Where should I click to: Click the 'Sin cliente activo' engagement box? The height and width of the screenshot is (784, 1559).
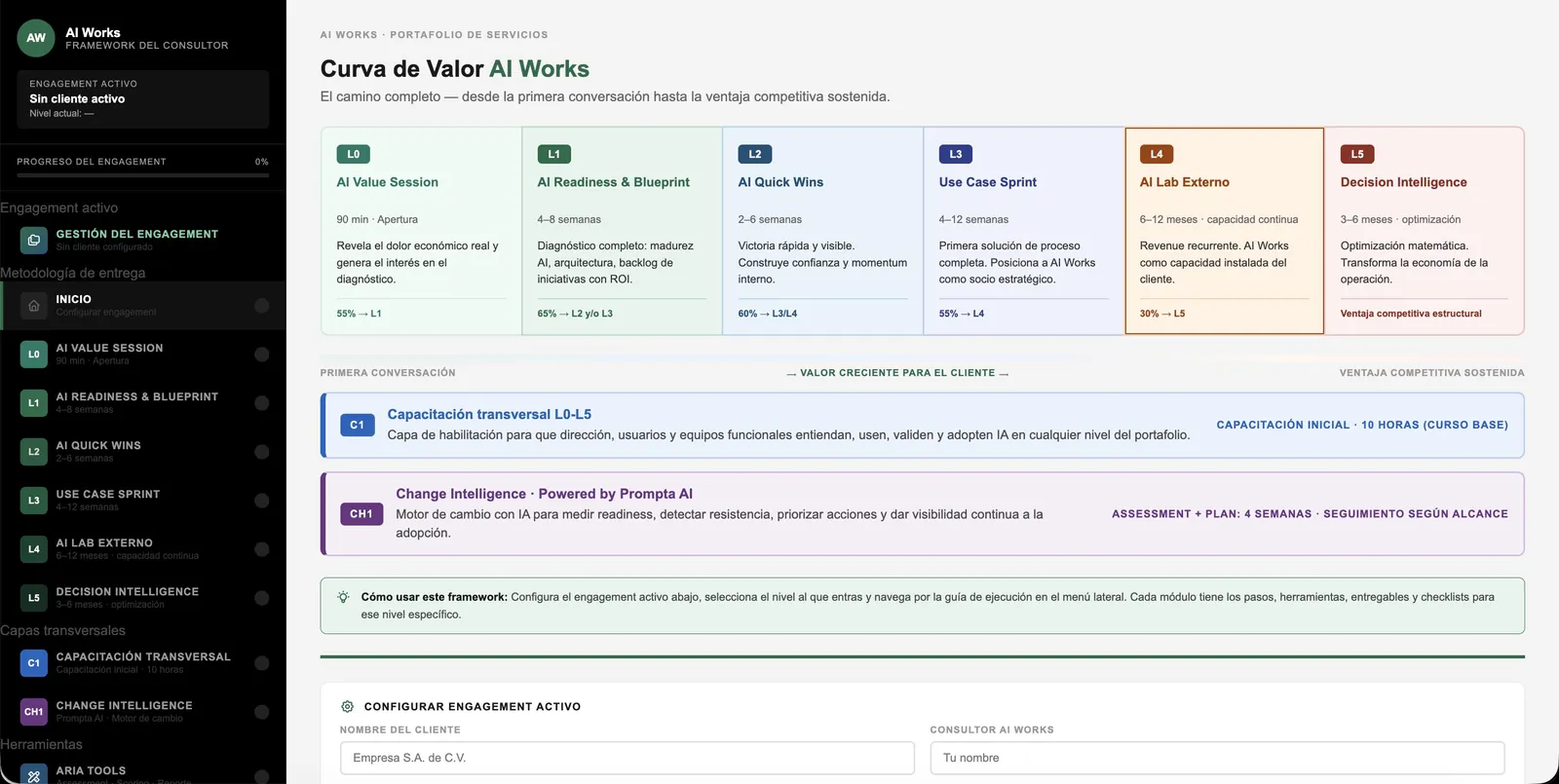142,98
